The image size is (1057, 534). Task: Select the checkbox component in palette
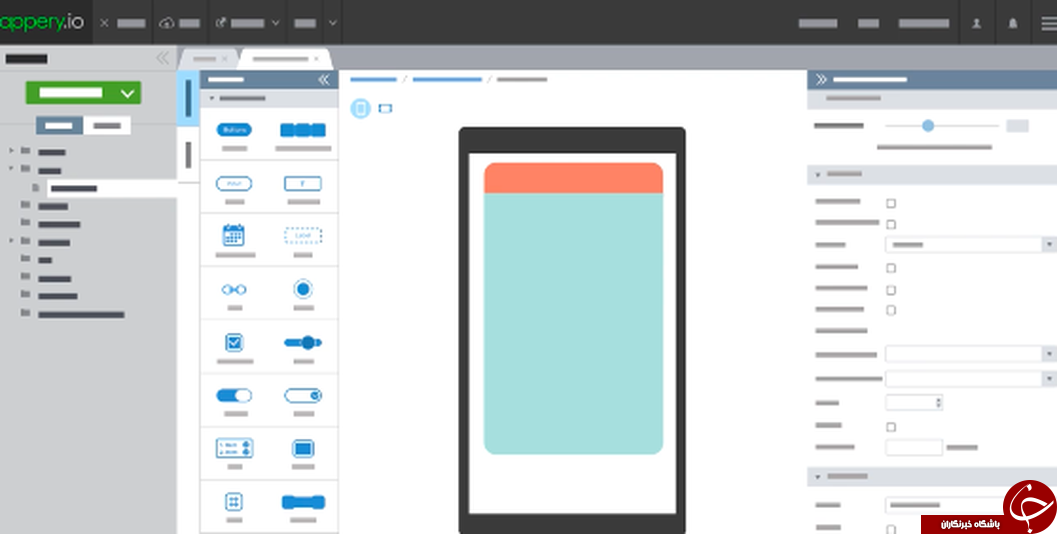pos(234,343)
